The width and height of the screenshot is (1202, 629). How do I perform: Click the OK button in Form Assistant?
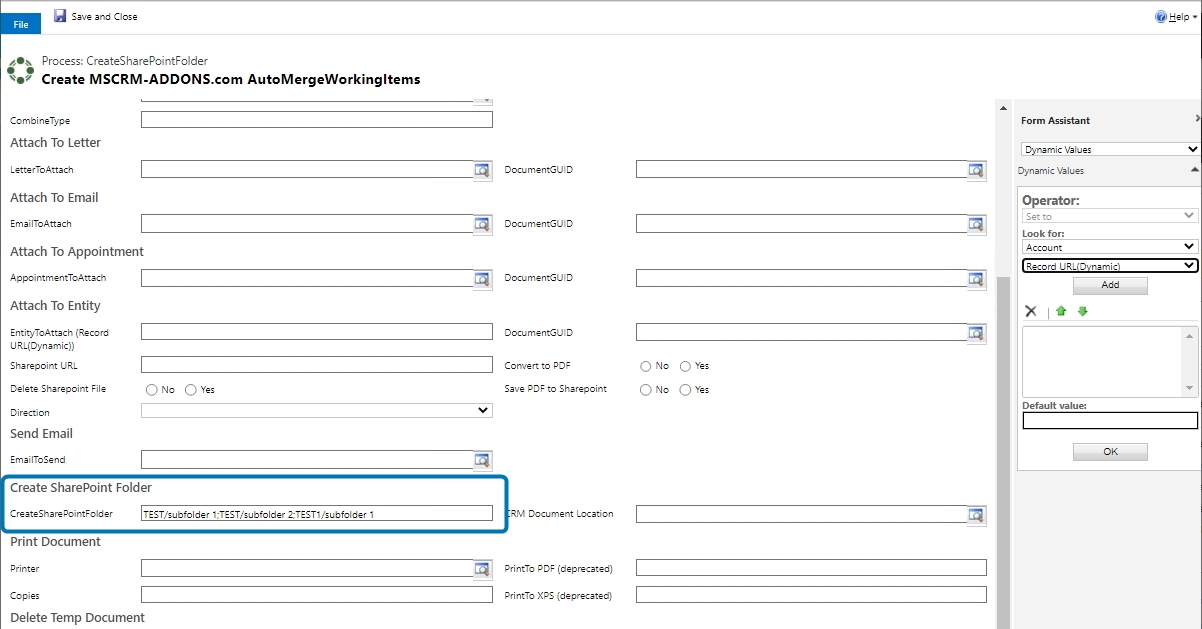pyautogui.click(x=1110, y=452)
